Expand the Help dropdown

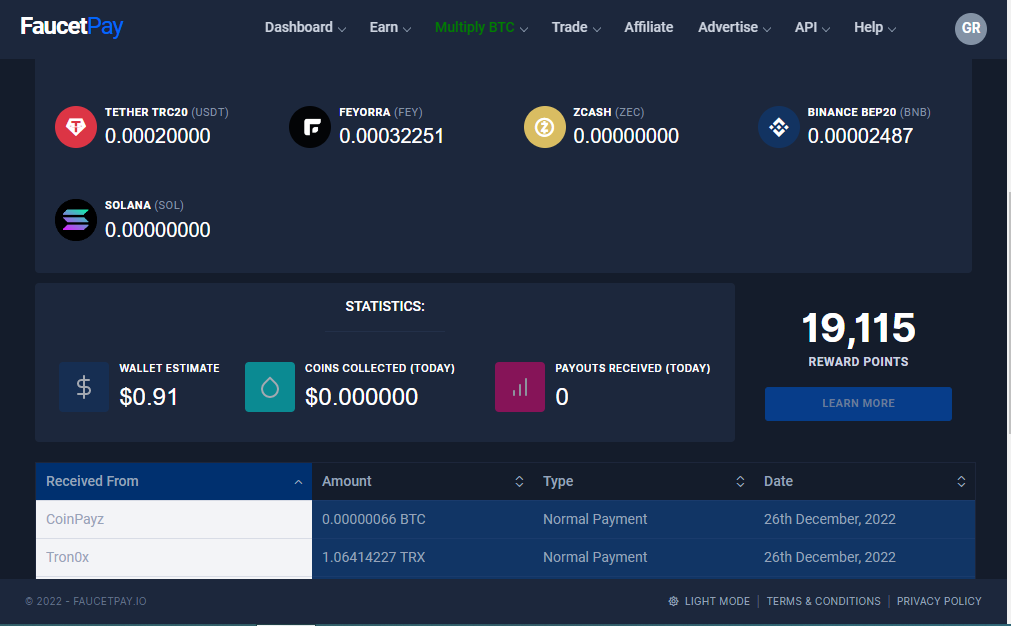point(875,28)
